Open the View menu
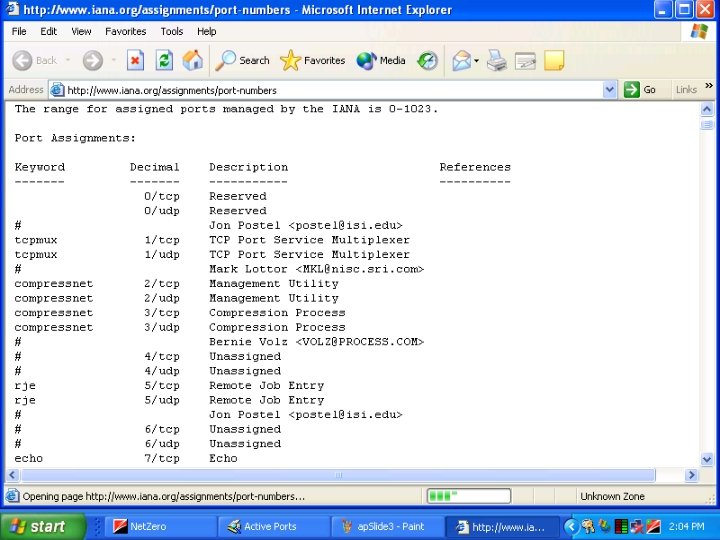Screen dimensions: 720x540 (x=81, y=31)
